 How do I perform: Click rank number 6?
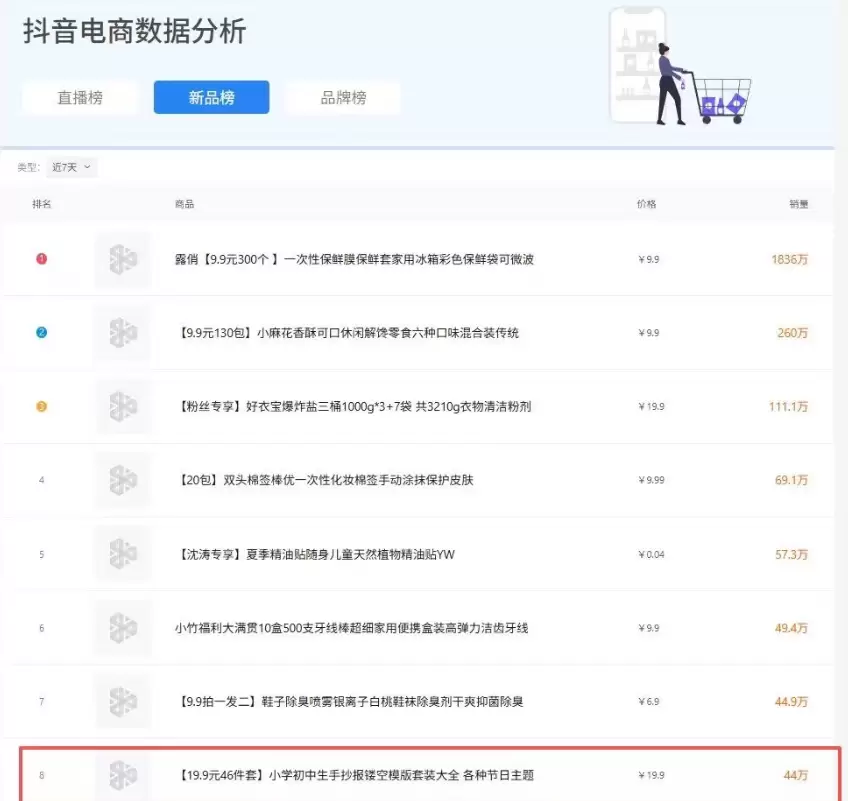pyautogui.click(x=42, y=628)
